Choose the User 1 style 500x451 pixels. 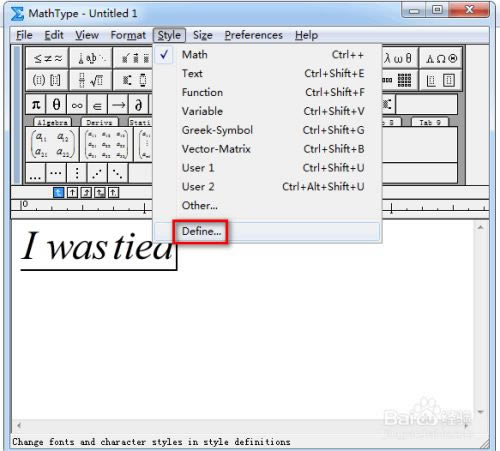point(267,168)
